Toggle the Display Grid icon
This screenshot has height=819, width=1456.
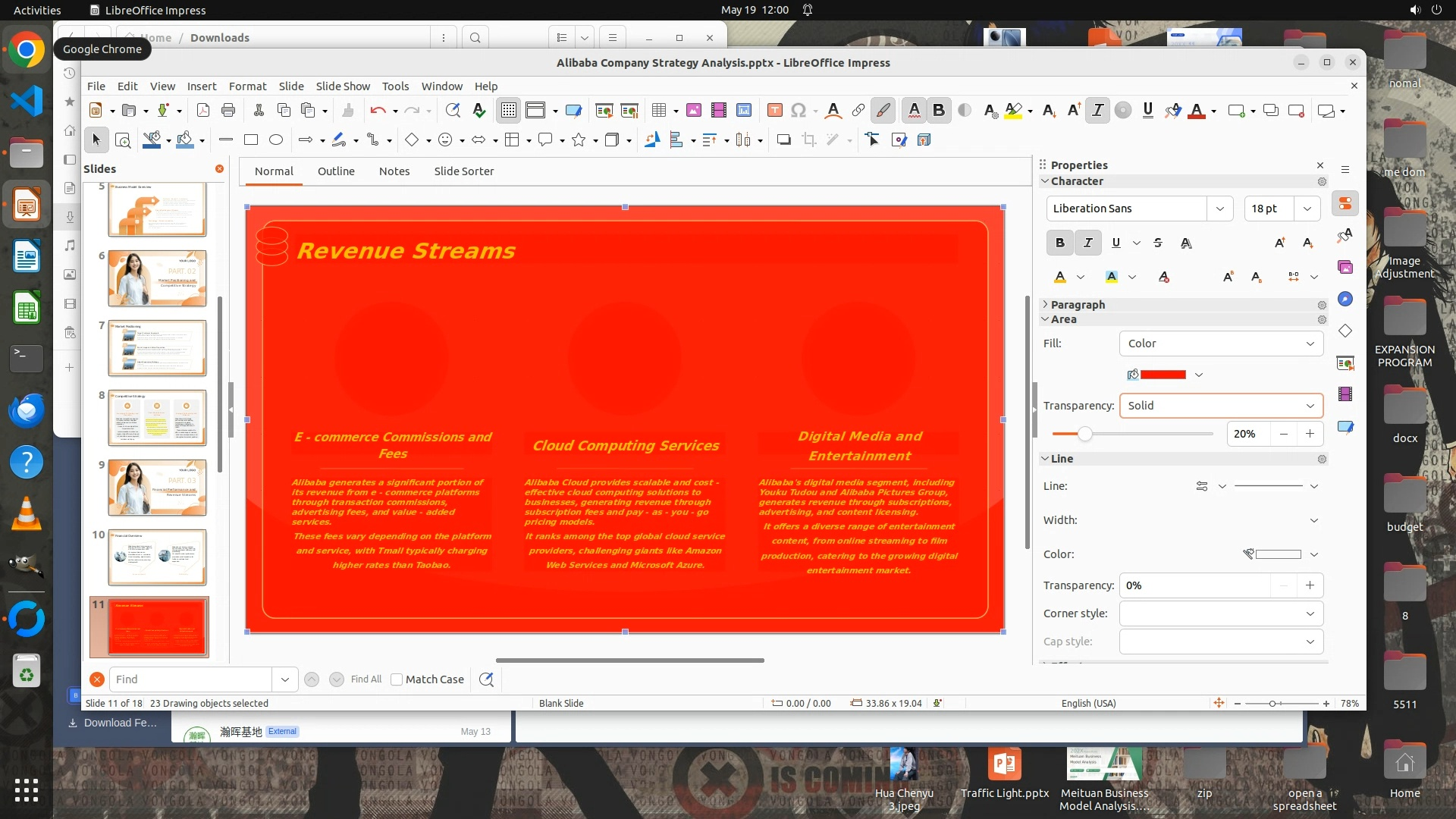508,111
